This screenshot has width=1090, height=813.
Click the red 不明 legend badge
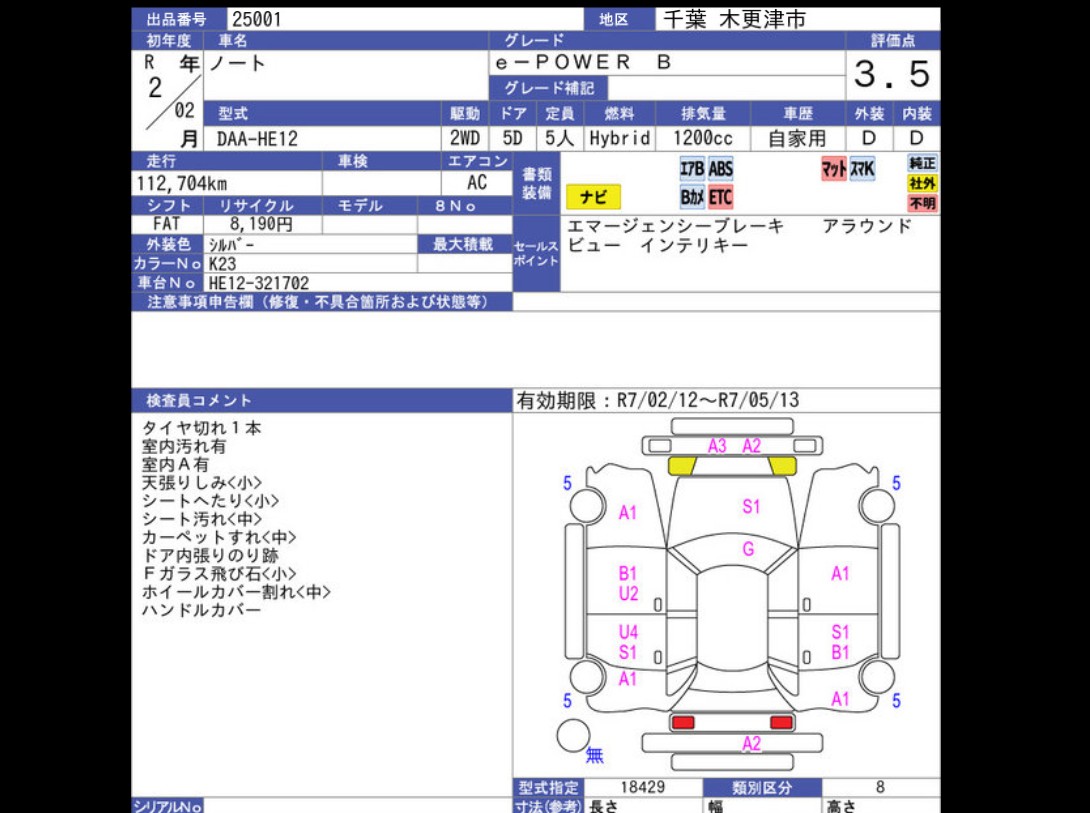[x=922, y=203]
